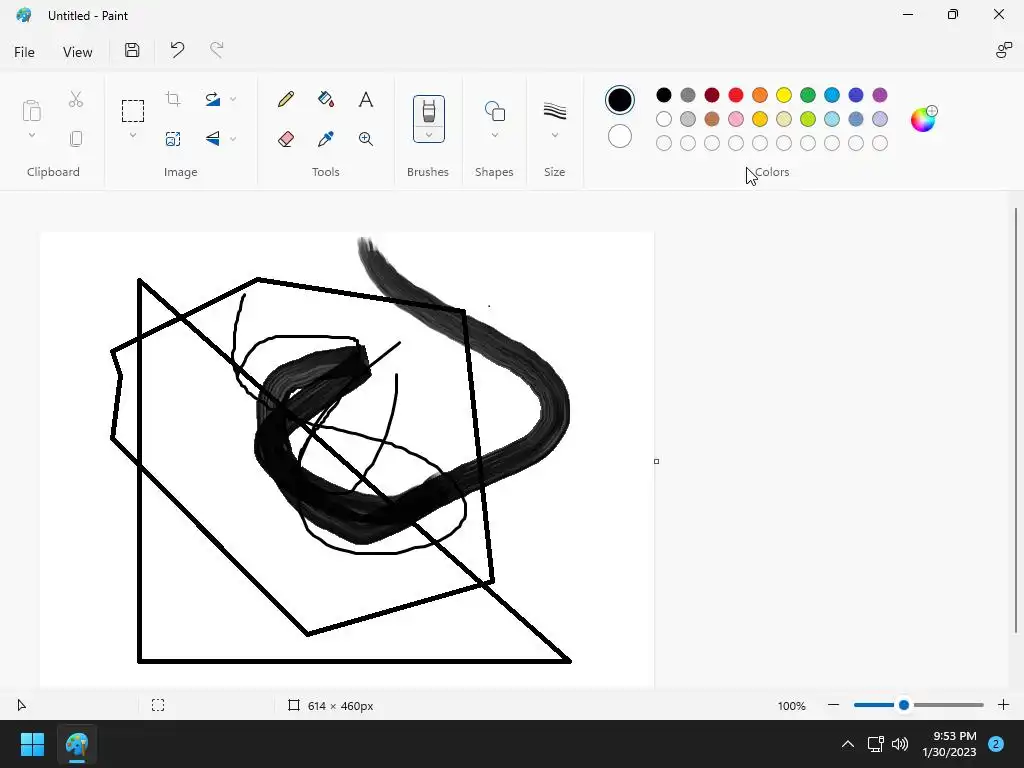Click the zoom in plus button
This screenshot has width=1024, height=768.
pos(1004,705)
